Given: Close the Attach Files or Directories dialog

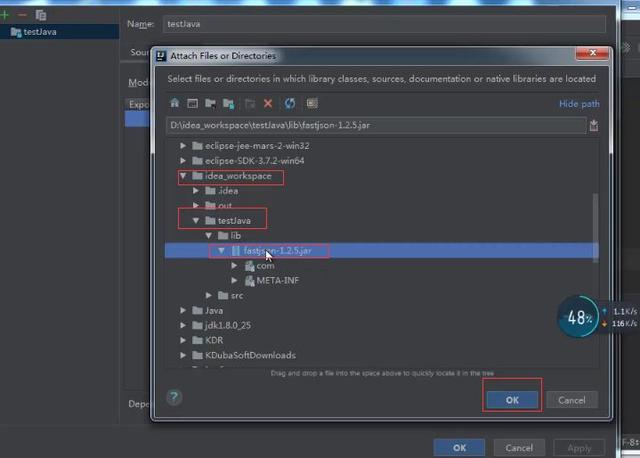Looking at the screenshot, I should (x=592, y=53).
